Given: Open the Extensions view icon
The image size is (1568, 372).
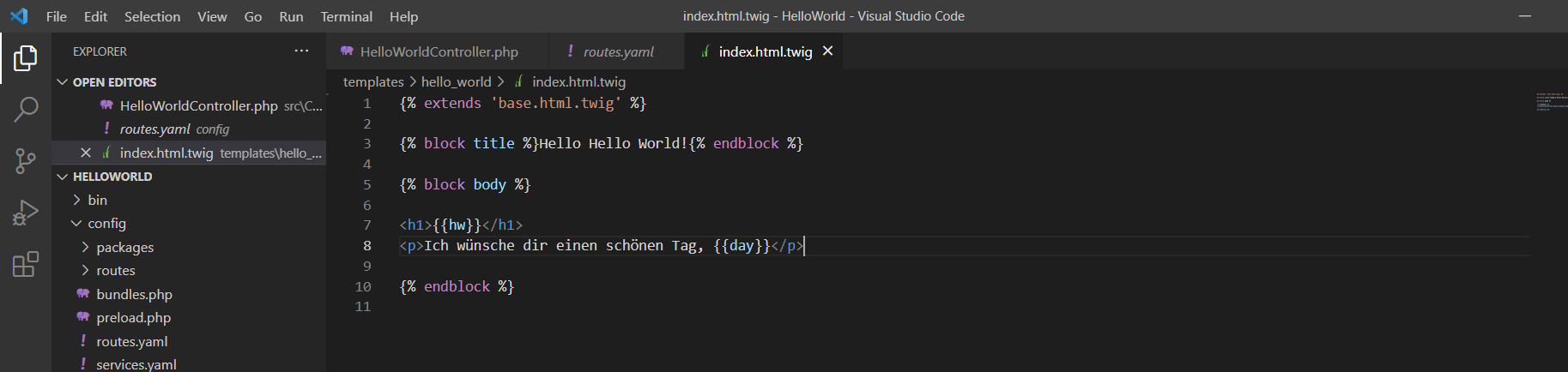Looking at the screenshot, I should 26,264.
